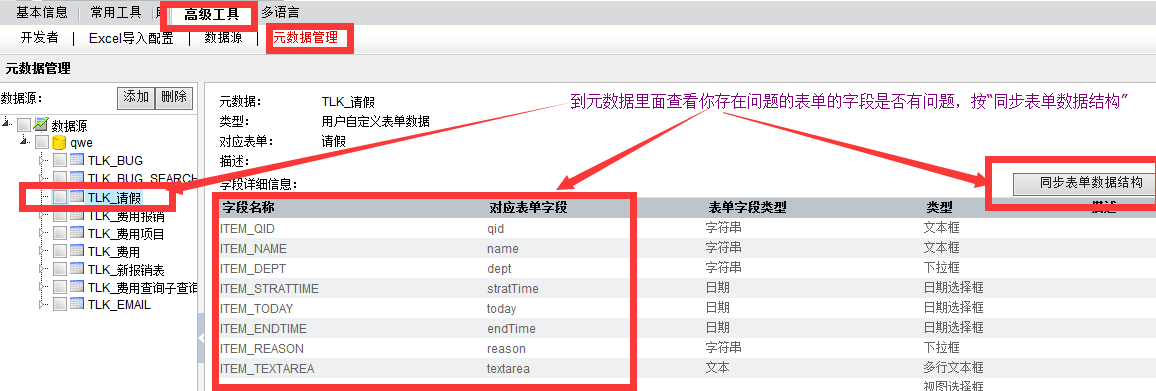Open the 常用工具 tab
The width and height of the screenshot is (1156, 391).
point(116,13)
